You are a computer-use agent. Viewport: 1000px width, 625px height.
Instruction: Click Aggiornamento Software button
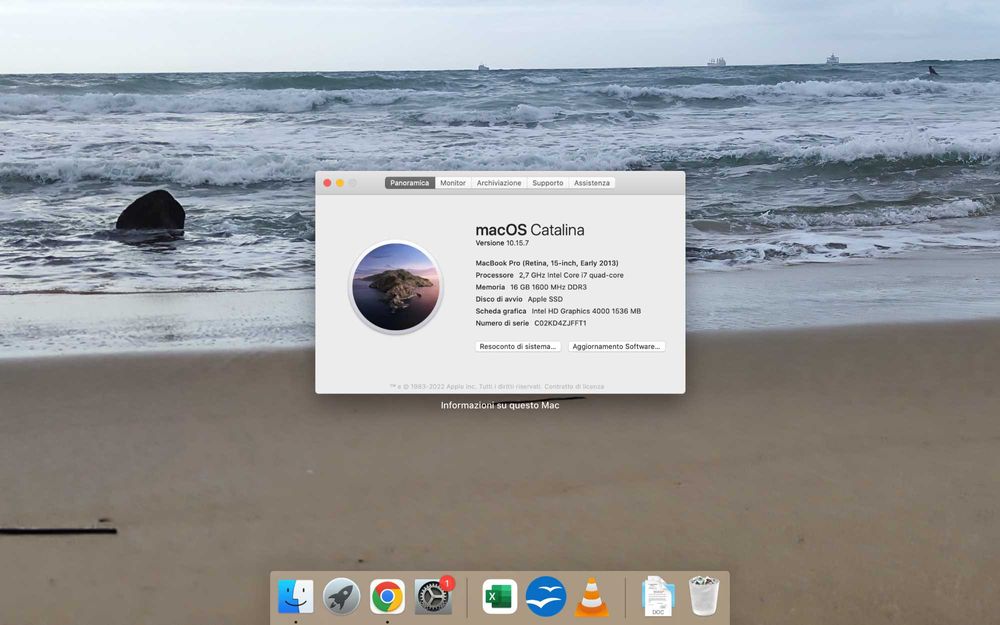coord(616,346)
